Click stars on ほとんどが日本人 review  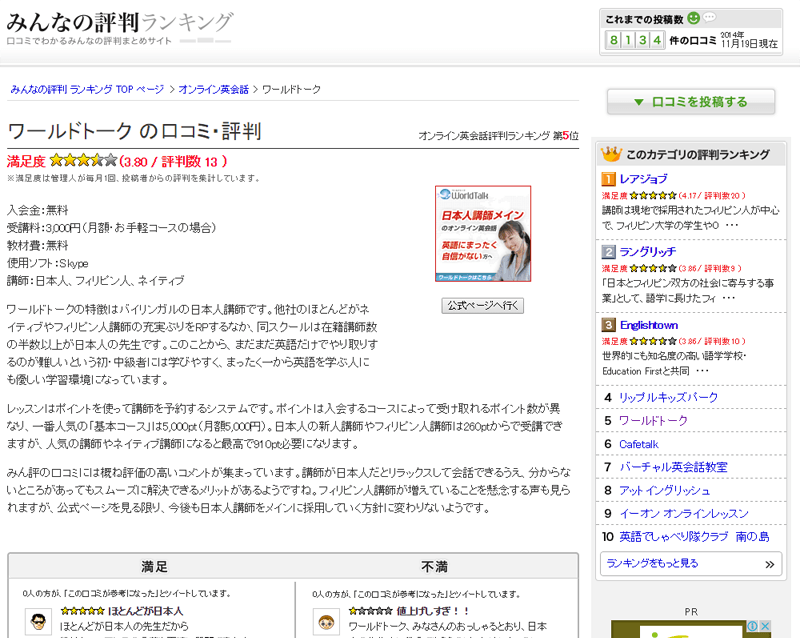coord(82,610)
